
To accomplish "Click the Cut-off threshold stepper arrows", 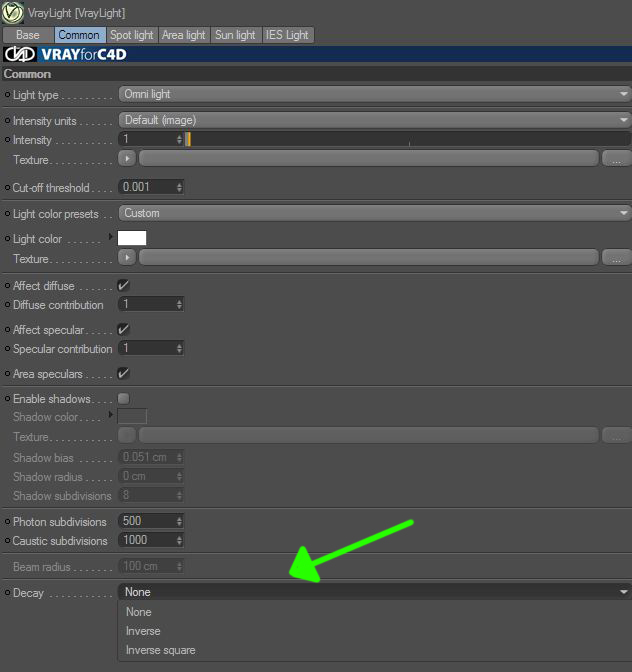I will coord(179,187).
